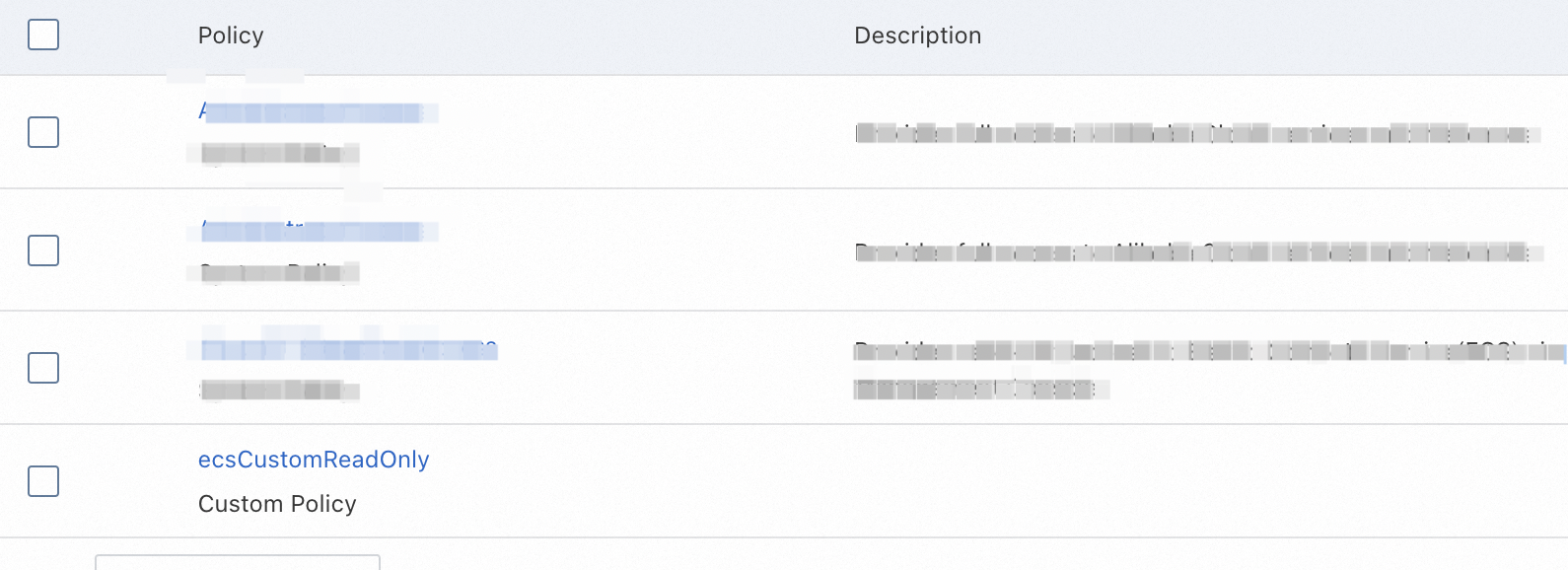Tick the third policy row checkbox
This screenshot has width=1568, height=570.
43,368
